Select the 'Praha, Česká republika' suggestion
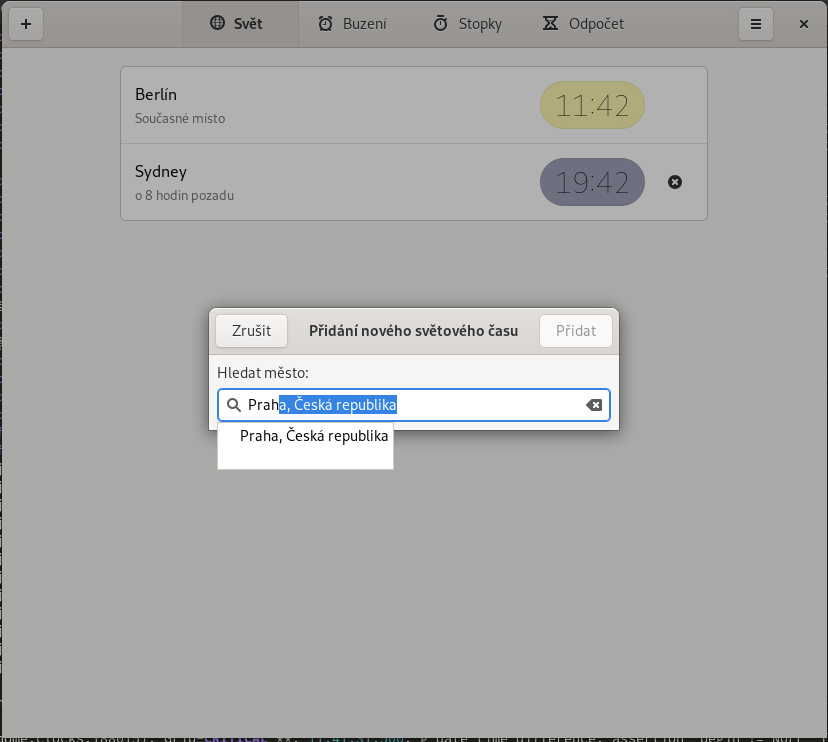 click(313, 436)
